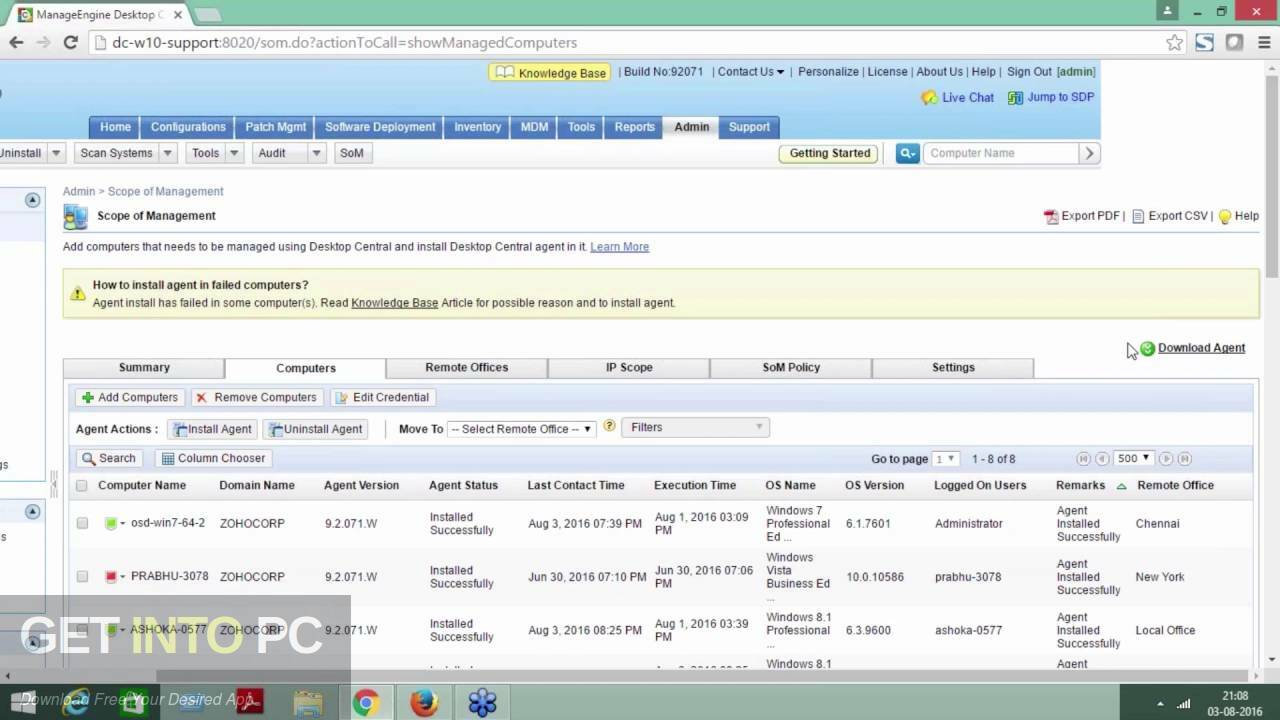This screenshot has height=720, width=1280.
Task: Switch to the Summary tab
Action: (x=144, y=368)
